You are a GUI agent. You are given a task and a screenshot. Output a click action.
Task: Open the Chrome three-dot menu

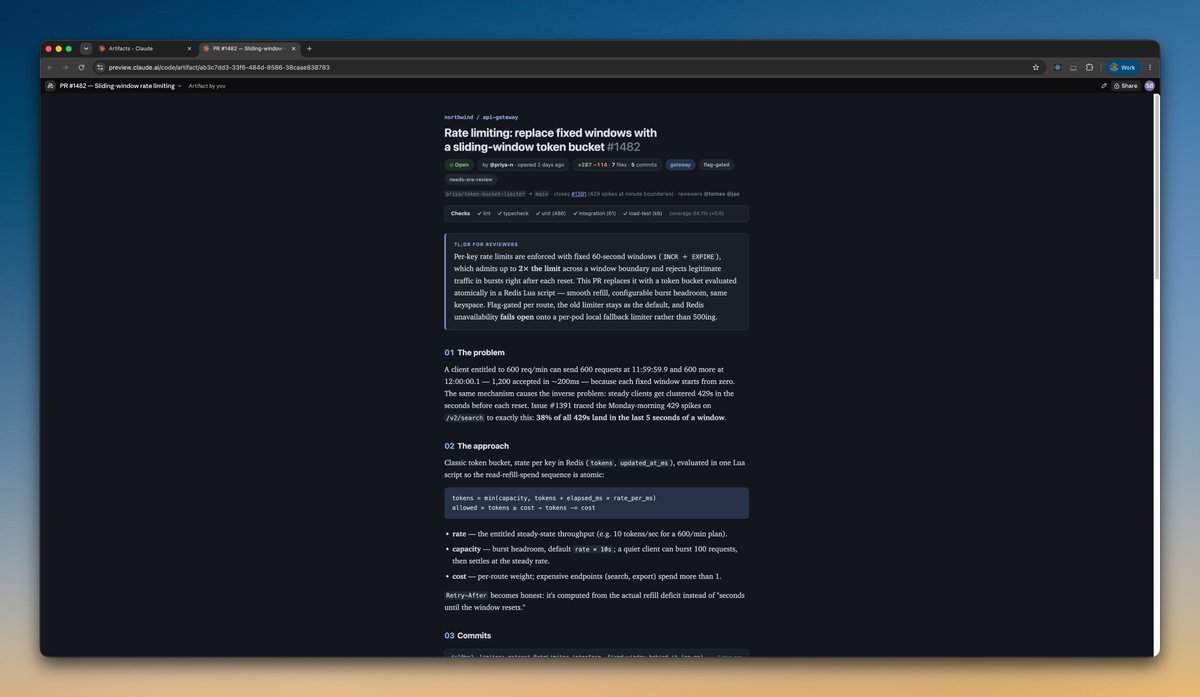coord(1150,67)
